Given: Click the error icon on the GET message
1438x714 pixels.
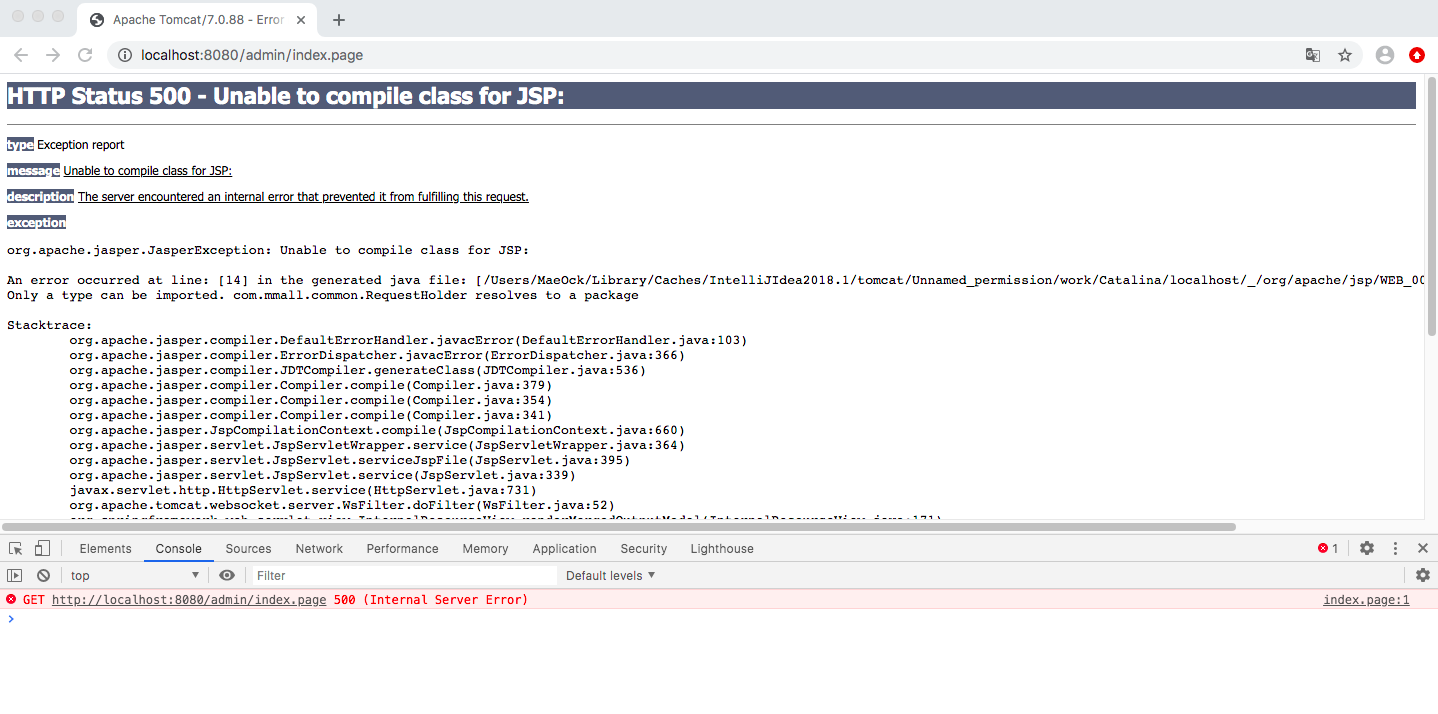Looking at the screenshot, I should tap(11, 599).
